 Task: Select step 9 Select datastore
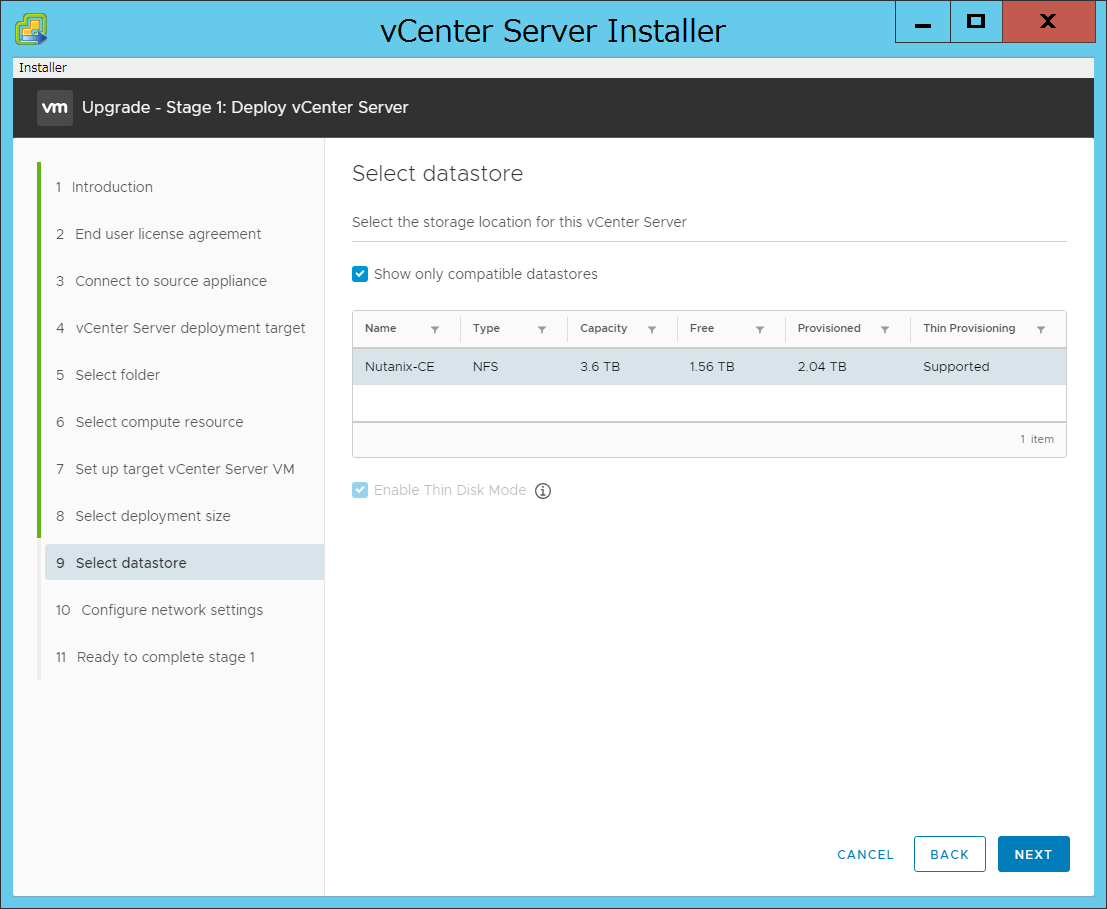point(184,562)
